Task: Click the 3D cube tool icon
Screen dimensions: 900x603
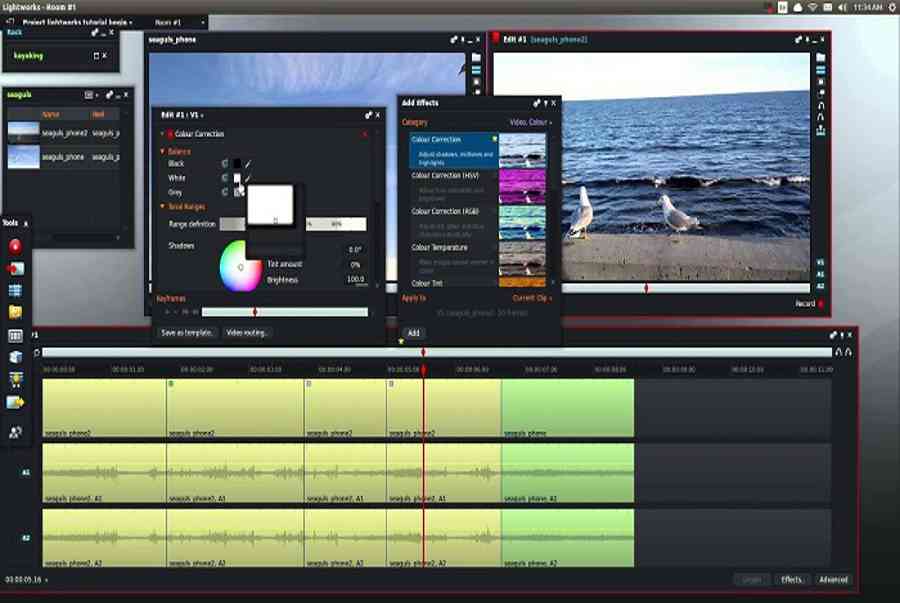Action: (16, 357)
